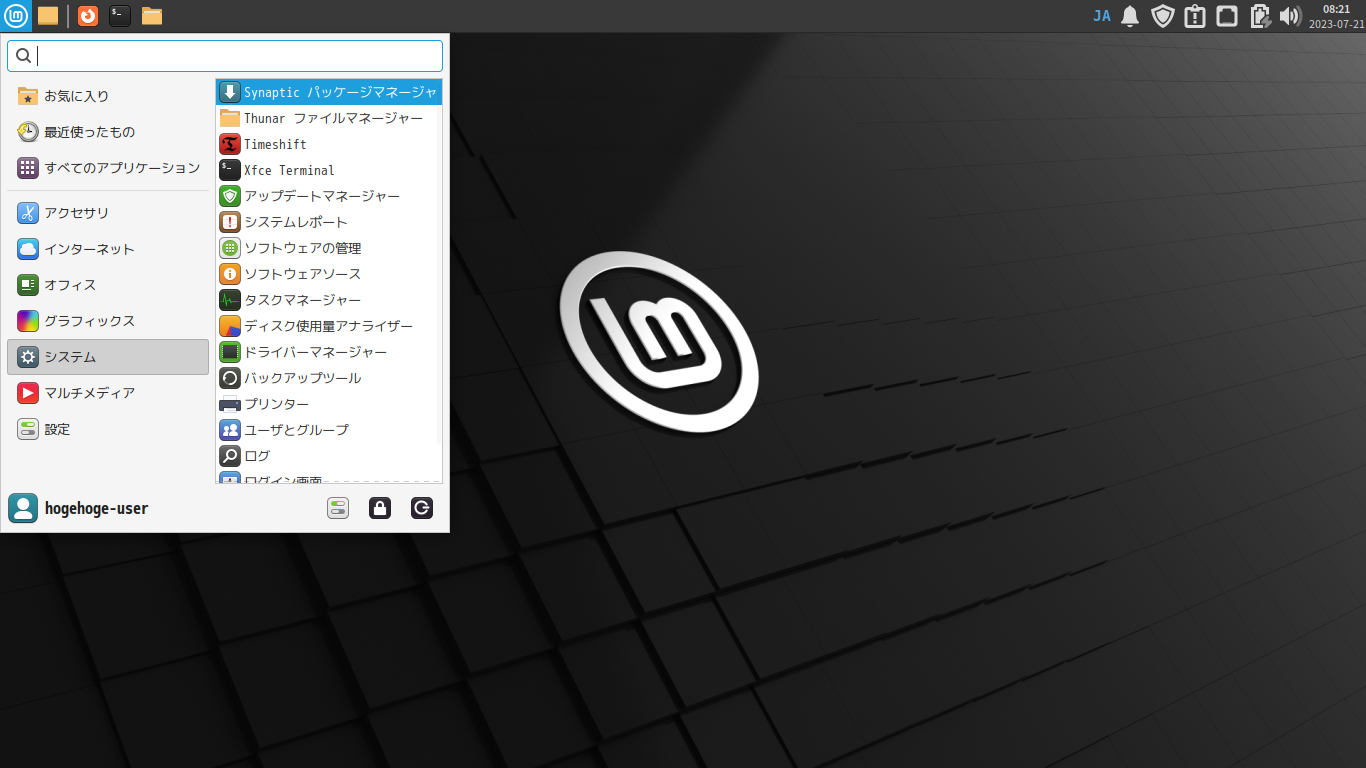Open バックアップツール
The image size is (1366, 768).
pos(329,378)
